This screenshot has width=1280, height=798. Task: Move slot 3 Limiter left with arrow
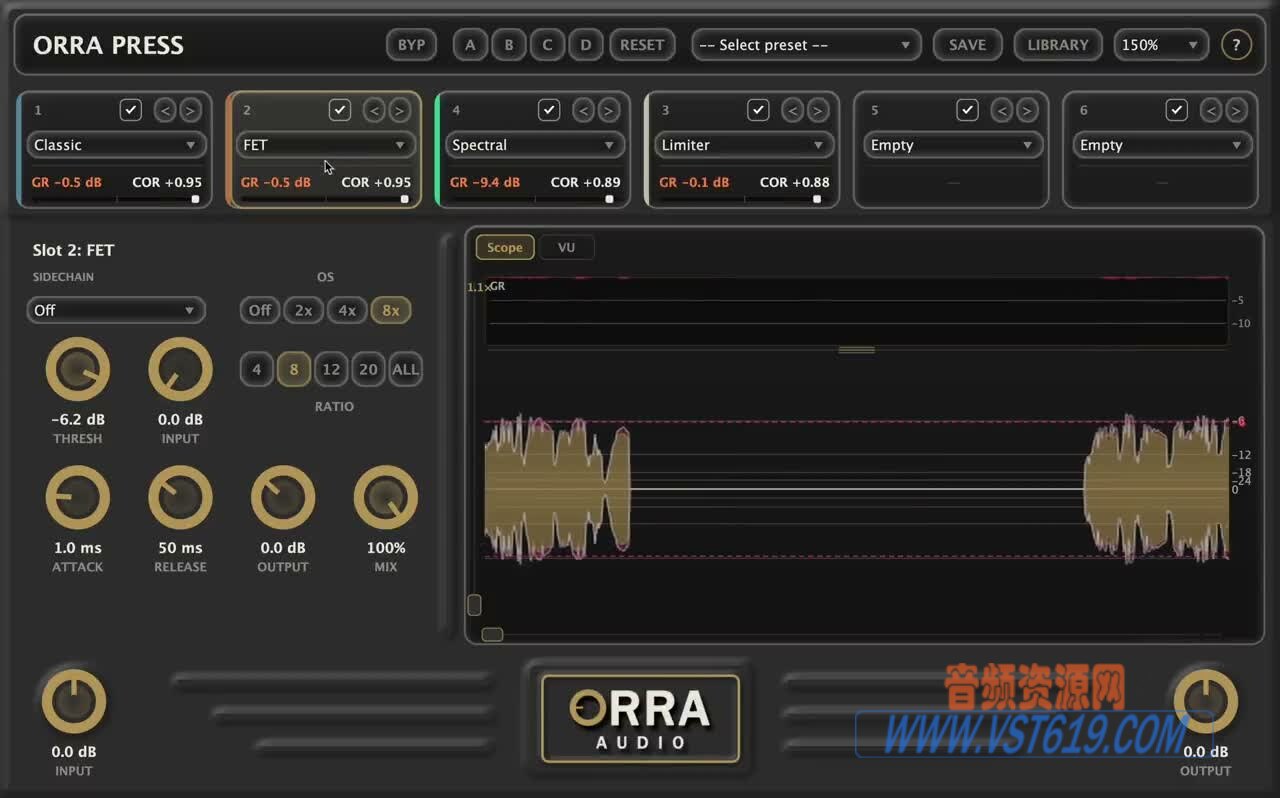[793, 110]
